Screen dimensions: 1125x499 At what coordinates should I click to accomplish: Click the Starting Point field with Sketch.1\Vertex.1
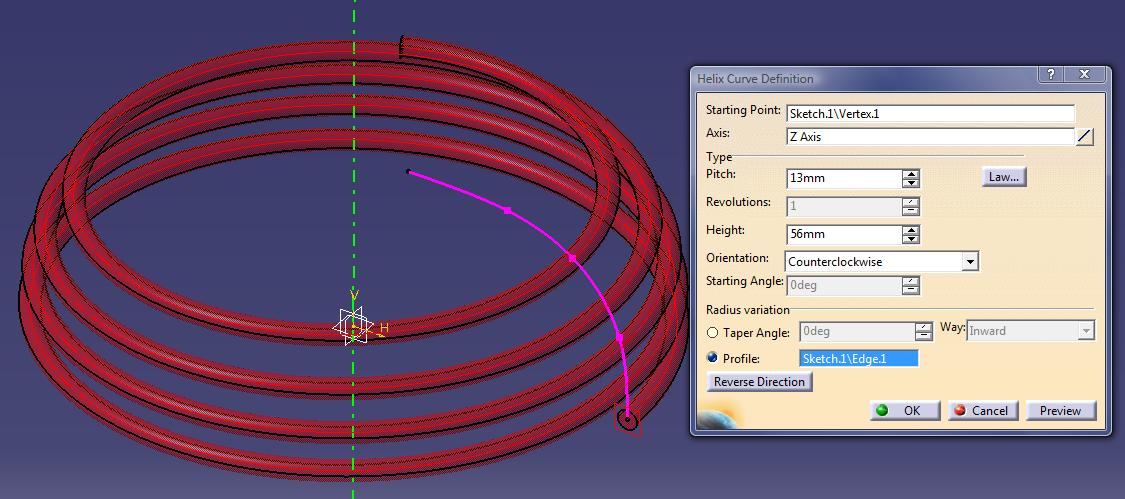coord(930,113)
